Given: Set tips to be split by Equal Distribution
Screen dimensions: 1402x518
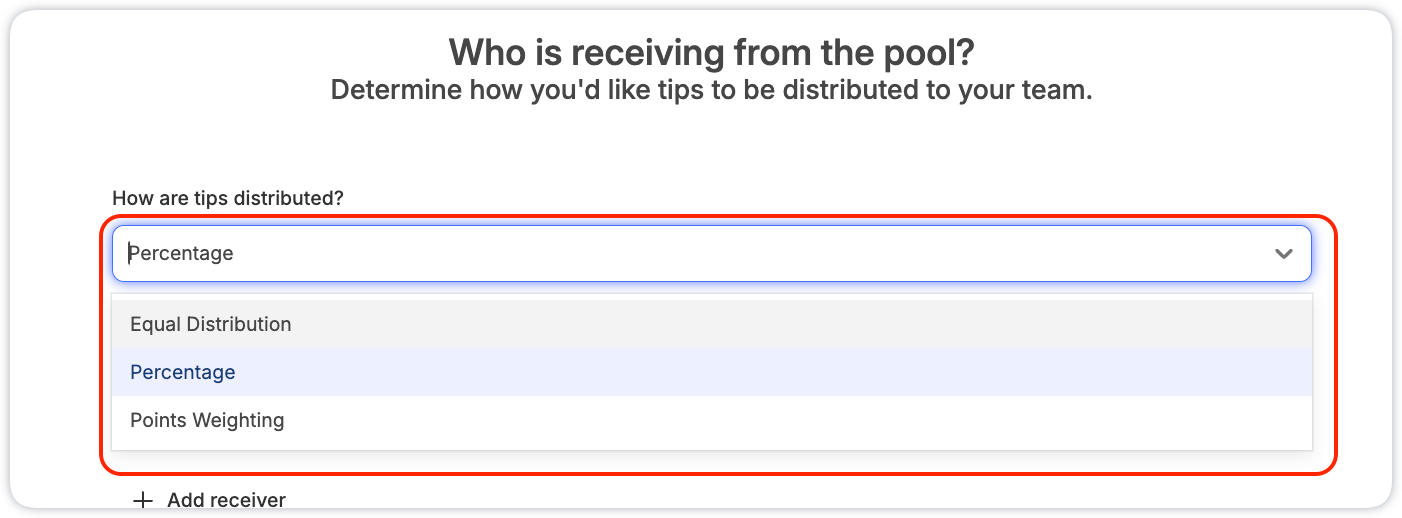Looking at the screenshot, I should [711, 324].
